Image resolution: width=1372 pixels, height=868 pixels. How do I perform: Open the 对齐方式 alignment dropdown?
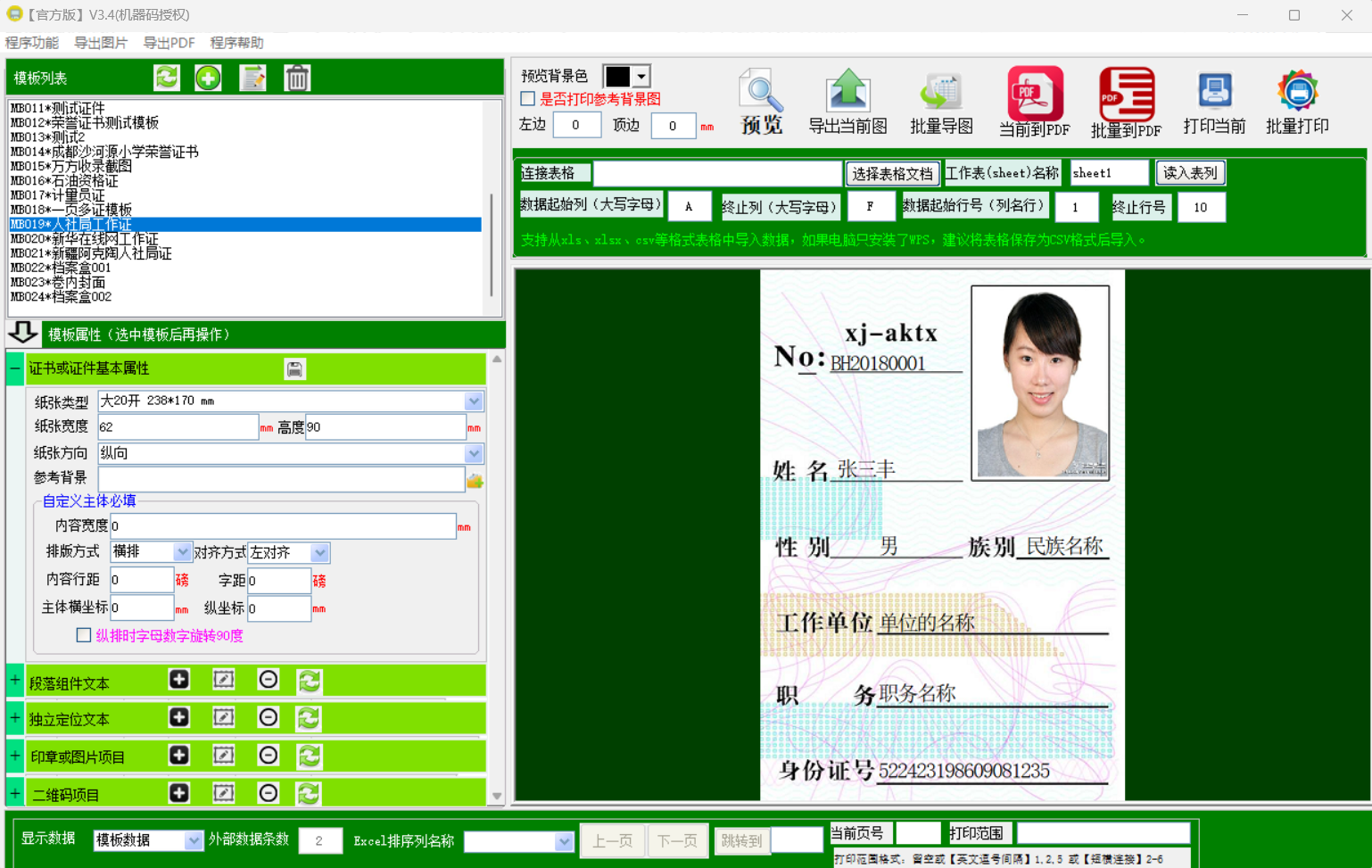pyautogui.click(x=318, y=552)
